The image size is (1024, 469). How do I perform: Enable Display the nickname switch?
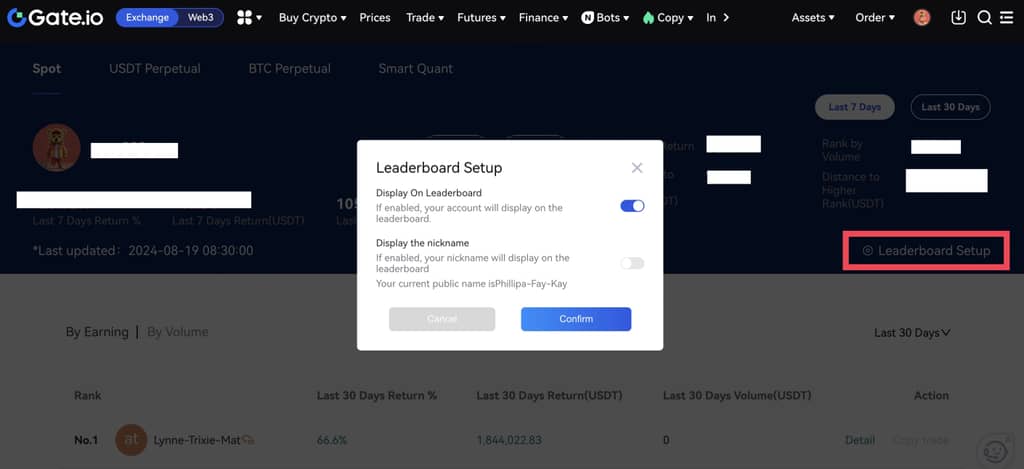[632, 263]
